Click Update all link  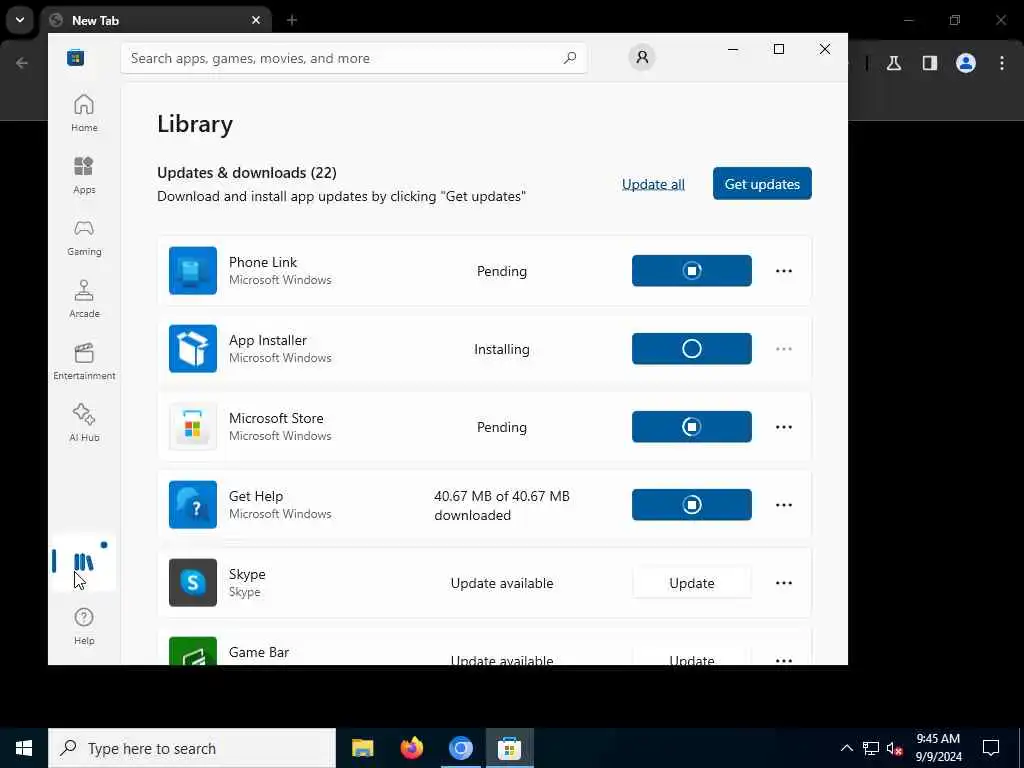pyautogui.click(x=653, y=184)
